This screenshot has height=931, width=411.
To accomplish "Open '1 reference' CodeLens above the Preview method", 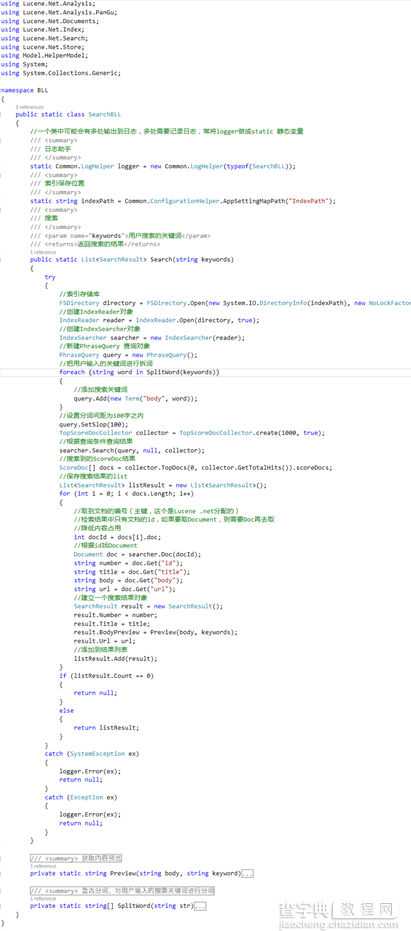I will 43,866.
